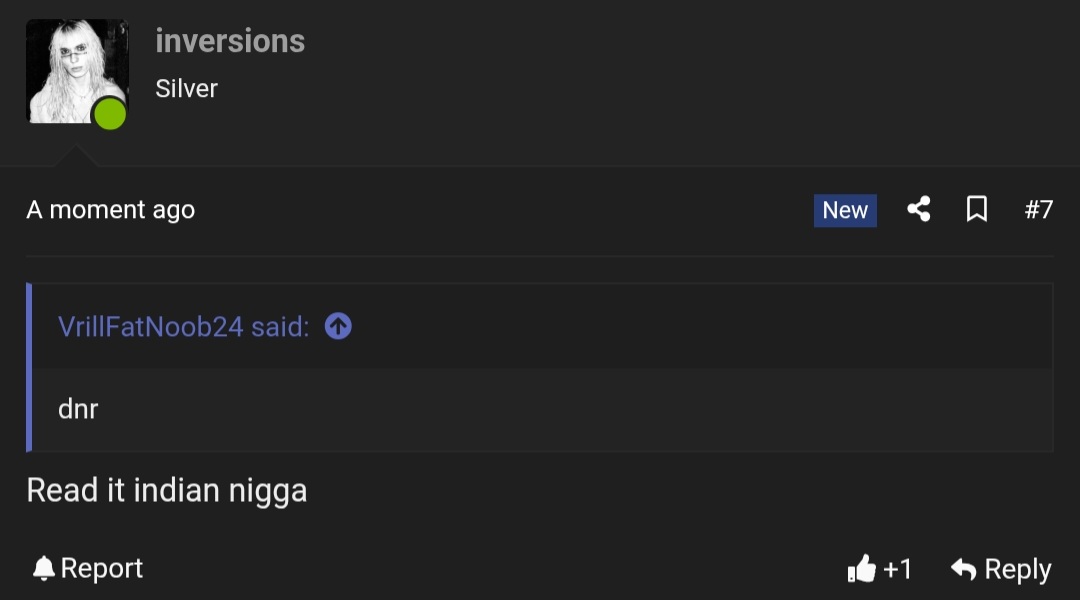Bookmark this post with the bookmark icon

[x=977, y=209]
